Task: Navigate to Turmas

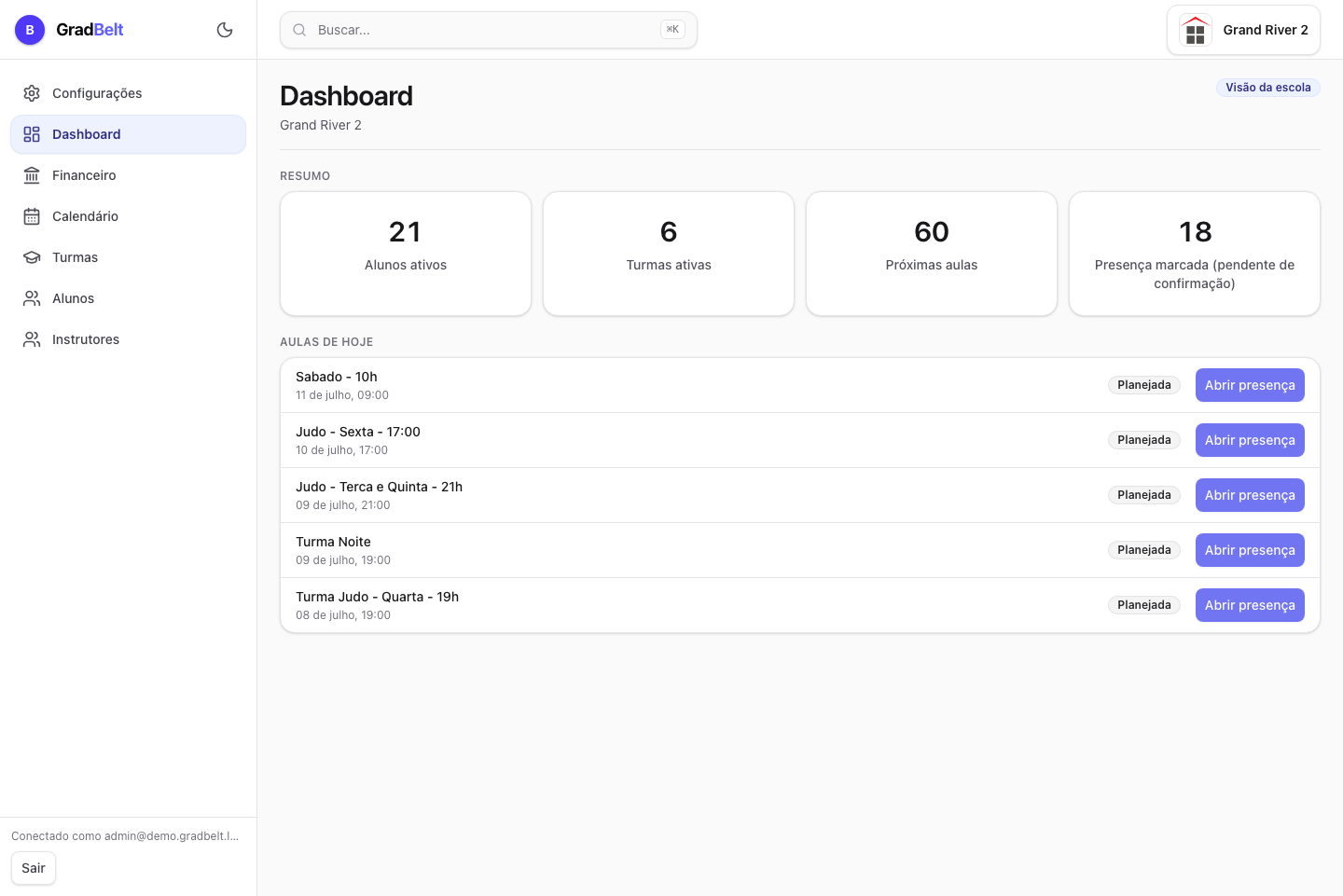Action: click(x=128, y=257)
